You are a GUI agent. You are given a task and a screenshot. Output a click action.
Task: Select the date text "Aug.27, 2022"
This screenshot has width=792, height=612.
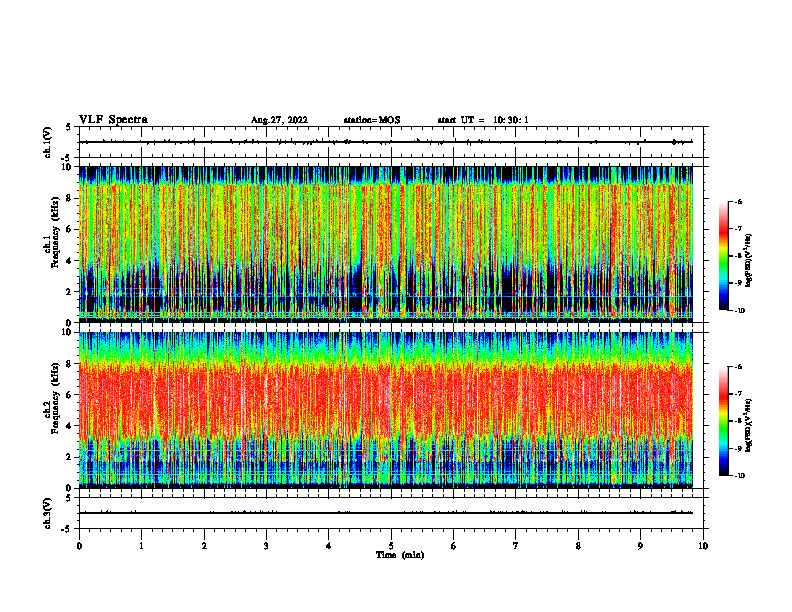coord(279,120)
